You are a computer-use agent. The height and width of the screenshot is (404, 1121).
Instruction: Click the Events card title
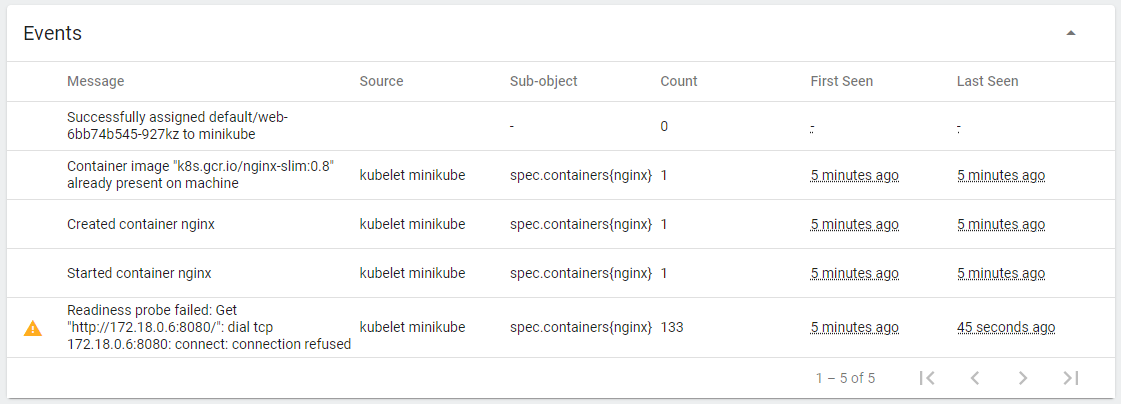[52, 33]
